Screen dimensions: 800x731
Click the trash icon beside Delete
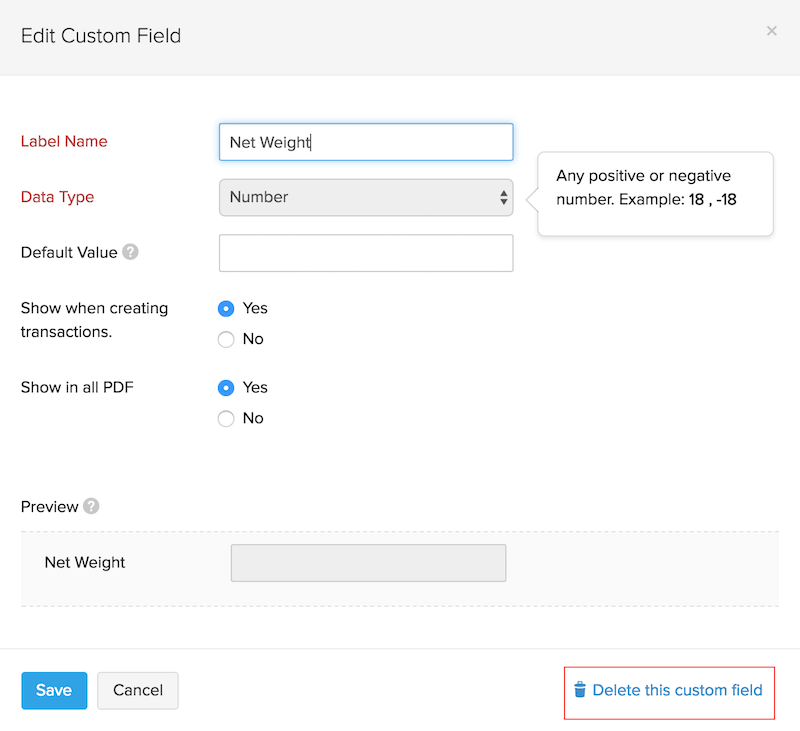tap(580, 690)
